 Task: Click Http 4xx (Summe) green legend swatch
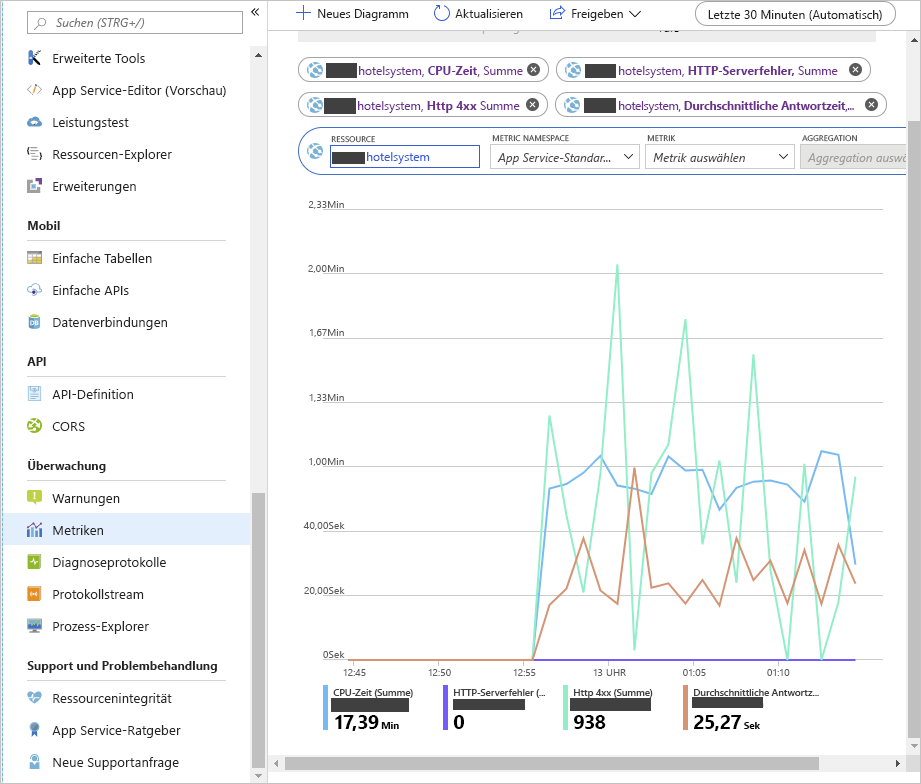tap(565, 708)
